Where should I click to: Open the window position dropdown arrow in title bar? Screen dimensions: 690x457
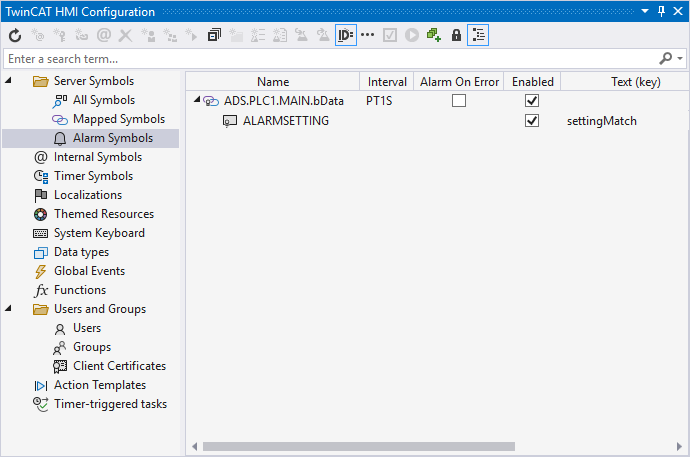[x=645, y=11]
